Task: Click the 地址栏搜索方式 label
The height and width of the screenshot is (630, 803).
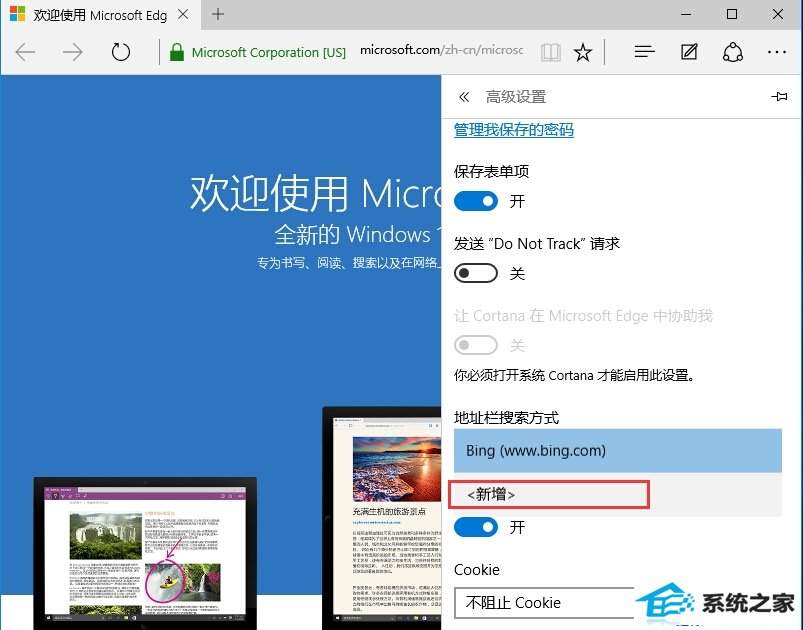Action: [x=506, y=418]
